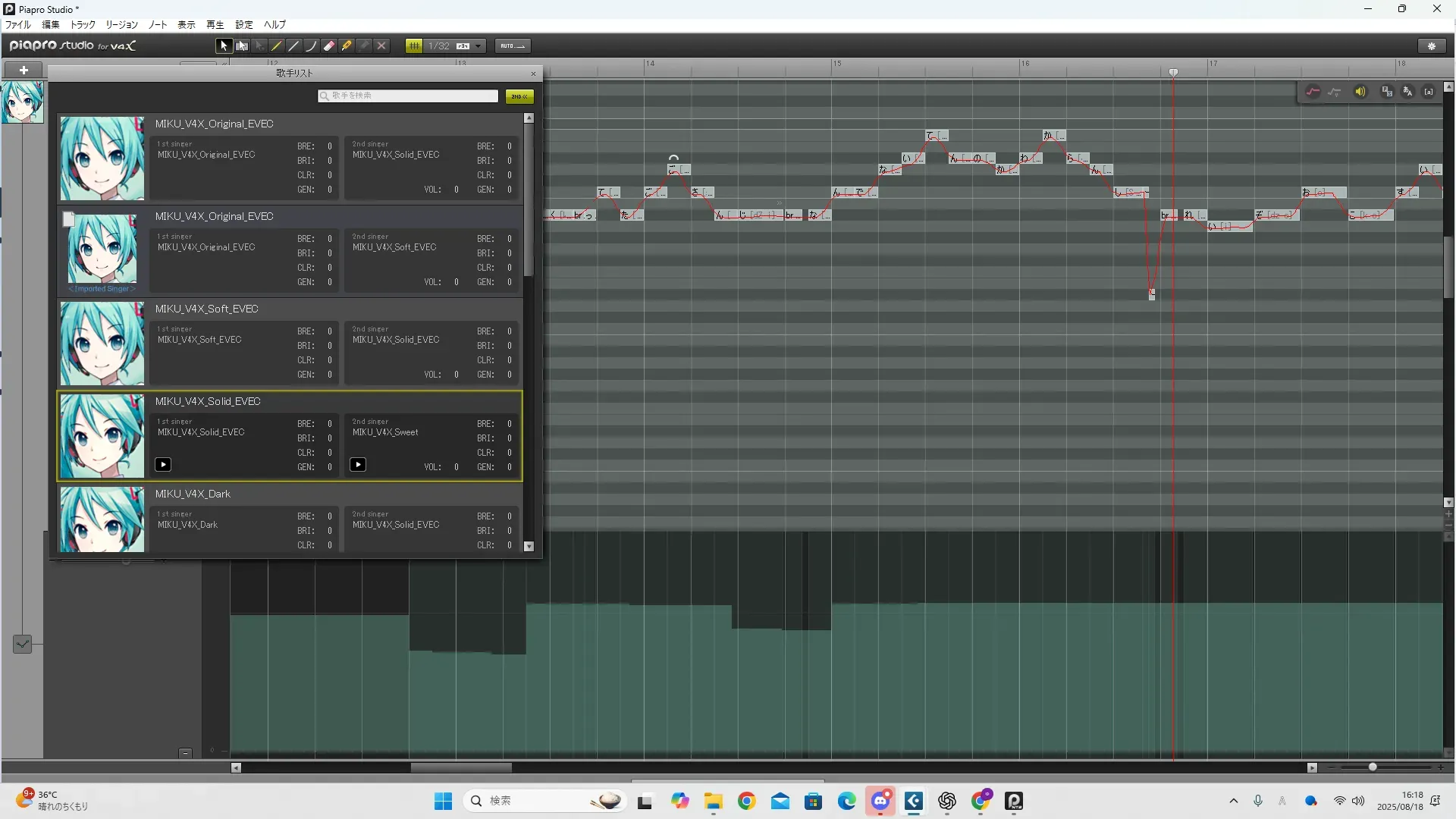Image resolution: width=1456 pixels, height=819 pixels.
Task: Click the あA lyric display icon
Action: [x=1408, y=92]
